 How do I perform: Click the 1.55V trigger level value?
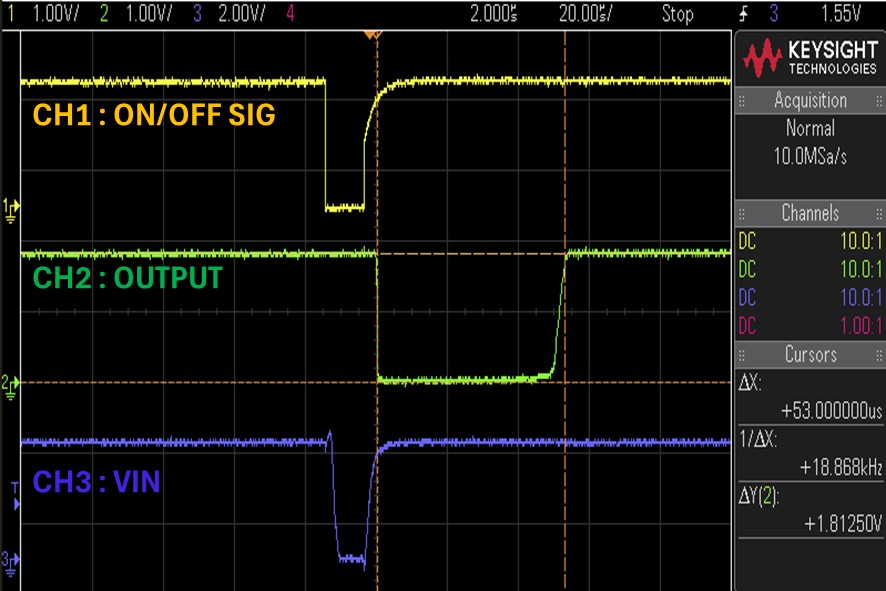coord(841,13)
